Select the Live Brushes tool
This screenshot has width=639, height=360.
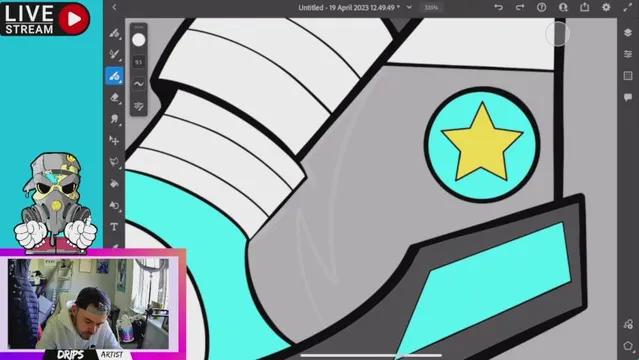pyautogui.click(x=114, y=54)
